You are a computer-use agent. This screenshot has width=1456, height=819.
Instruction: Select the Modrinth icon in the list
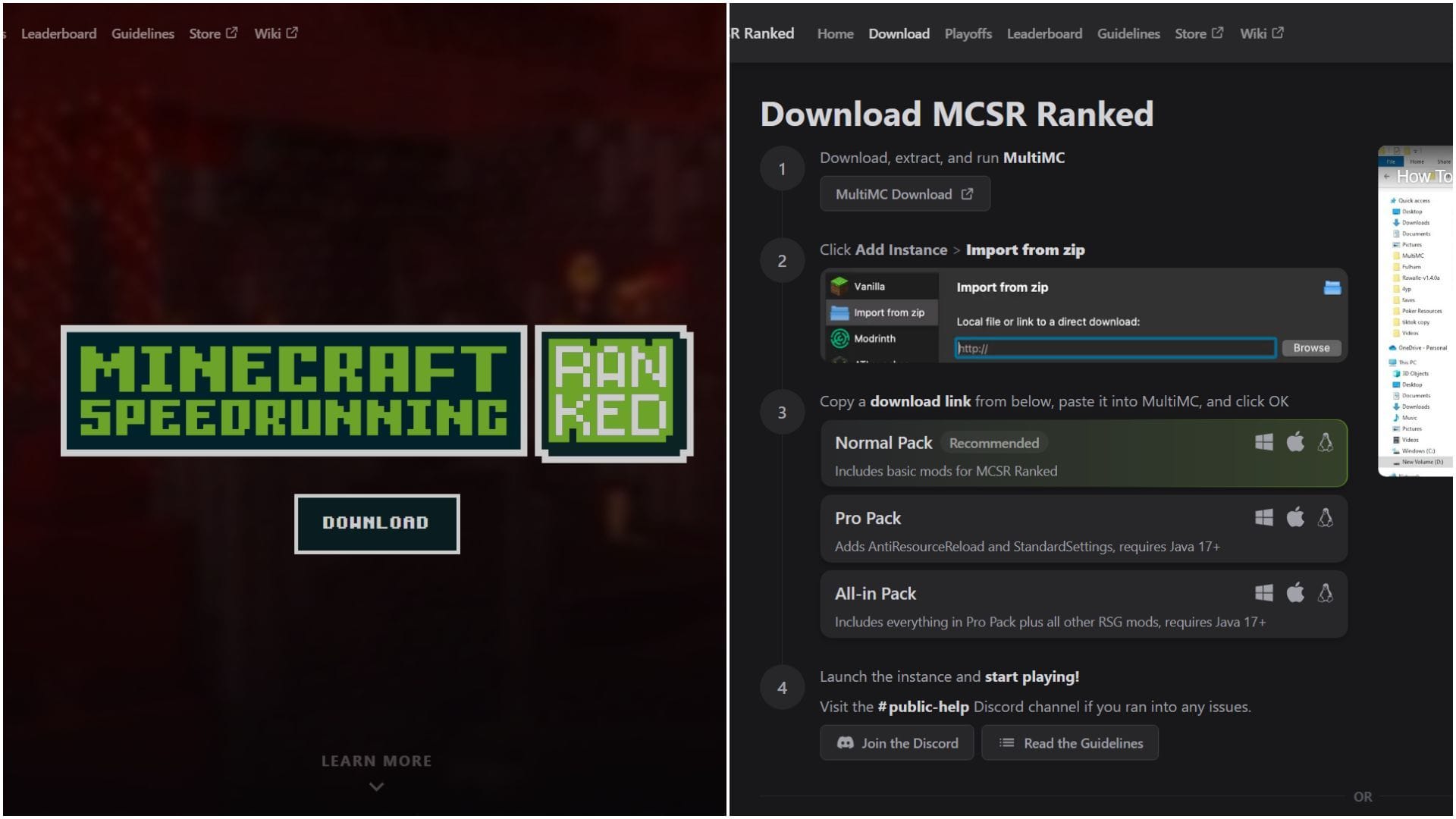(839, 338)
